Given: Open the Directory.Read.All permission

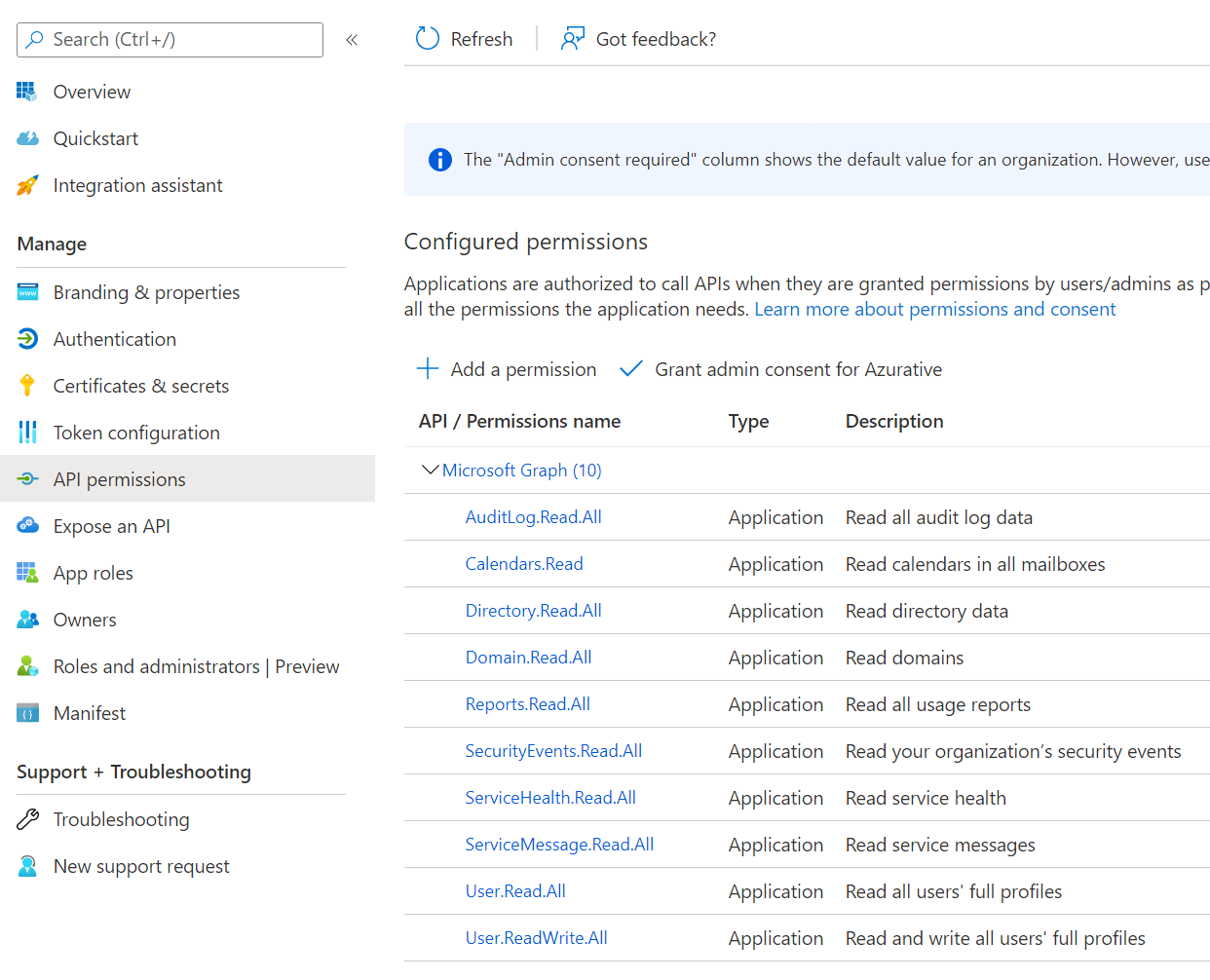Looking at the screenshot, I should pyautogui.click(x=533, y=611).
